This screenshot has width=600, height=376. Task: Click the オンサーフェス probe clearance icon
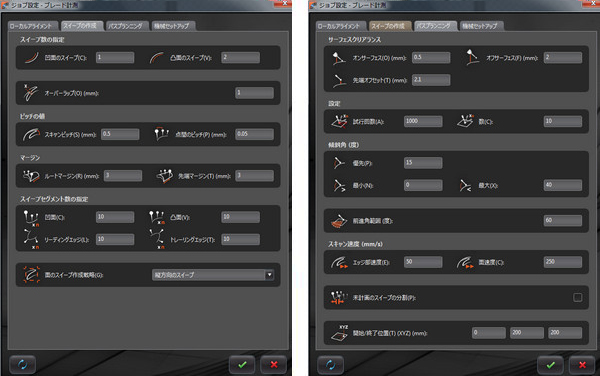click(x=339, y=58)
